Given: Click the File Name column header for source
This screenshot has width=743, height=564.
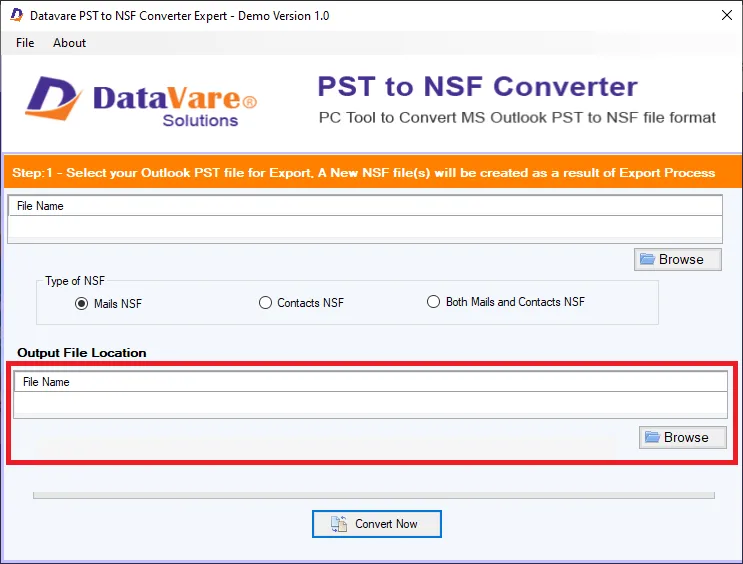Looking at the screenshot, I should (x=365, y=206).
